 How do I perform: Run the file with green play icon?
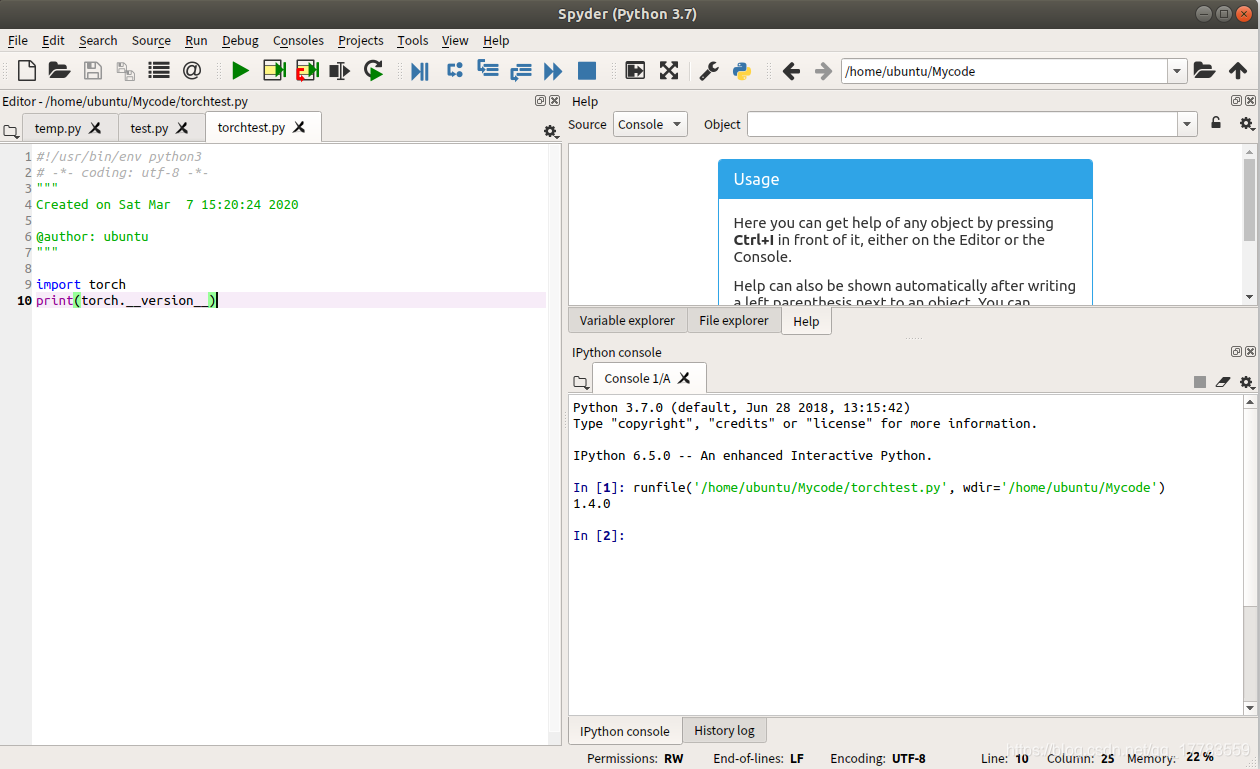240,71
